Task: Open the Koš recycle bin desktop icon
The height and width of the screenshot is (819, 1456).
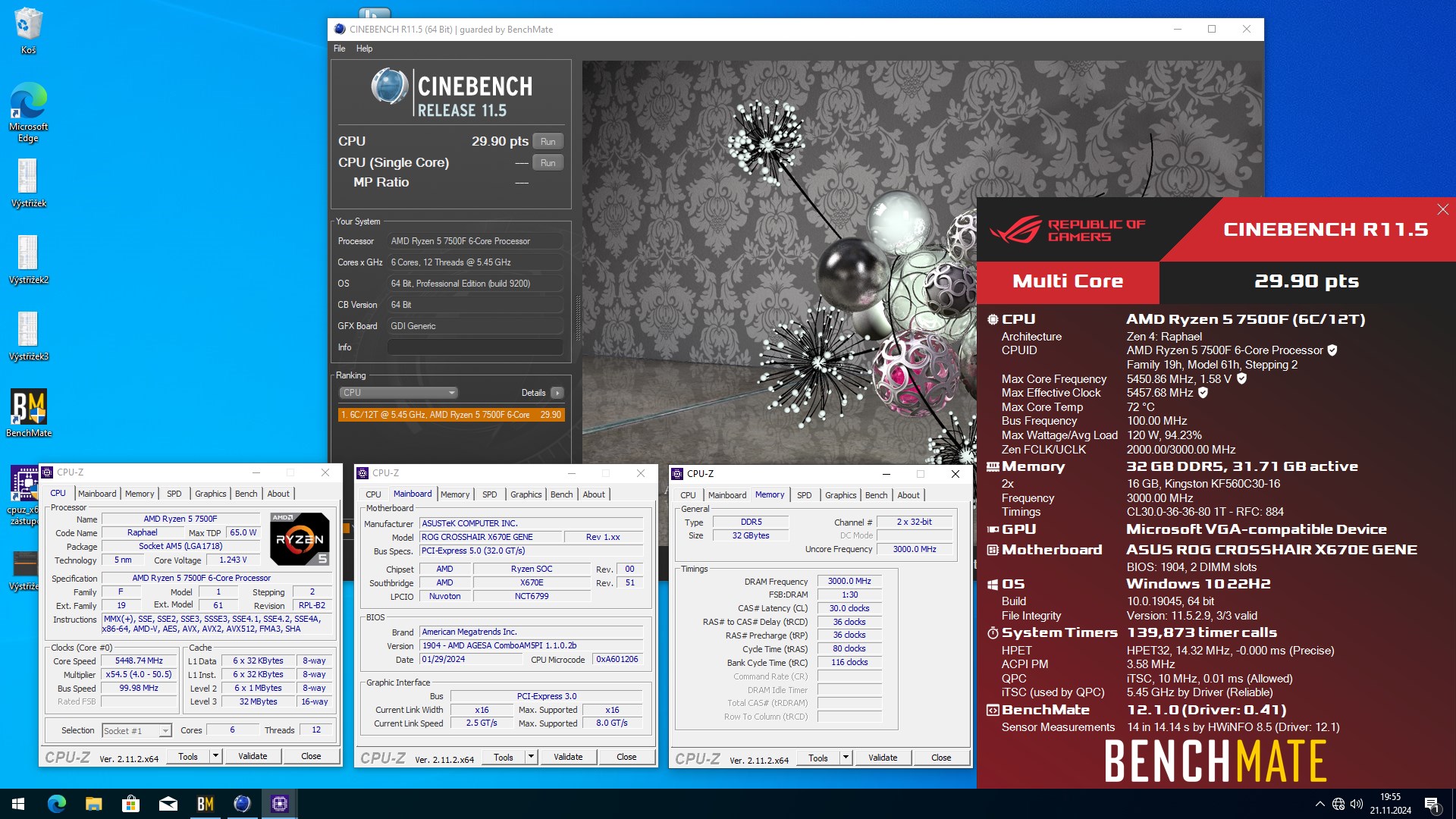Action: coord(28,30)
